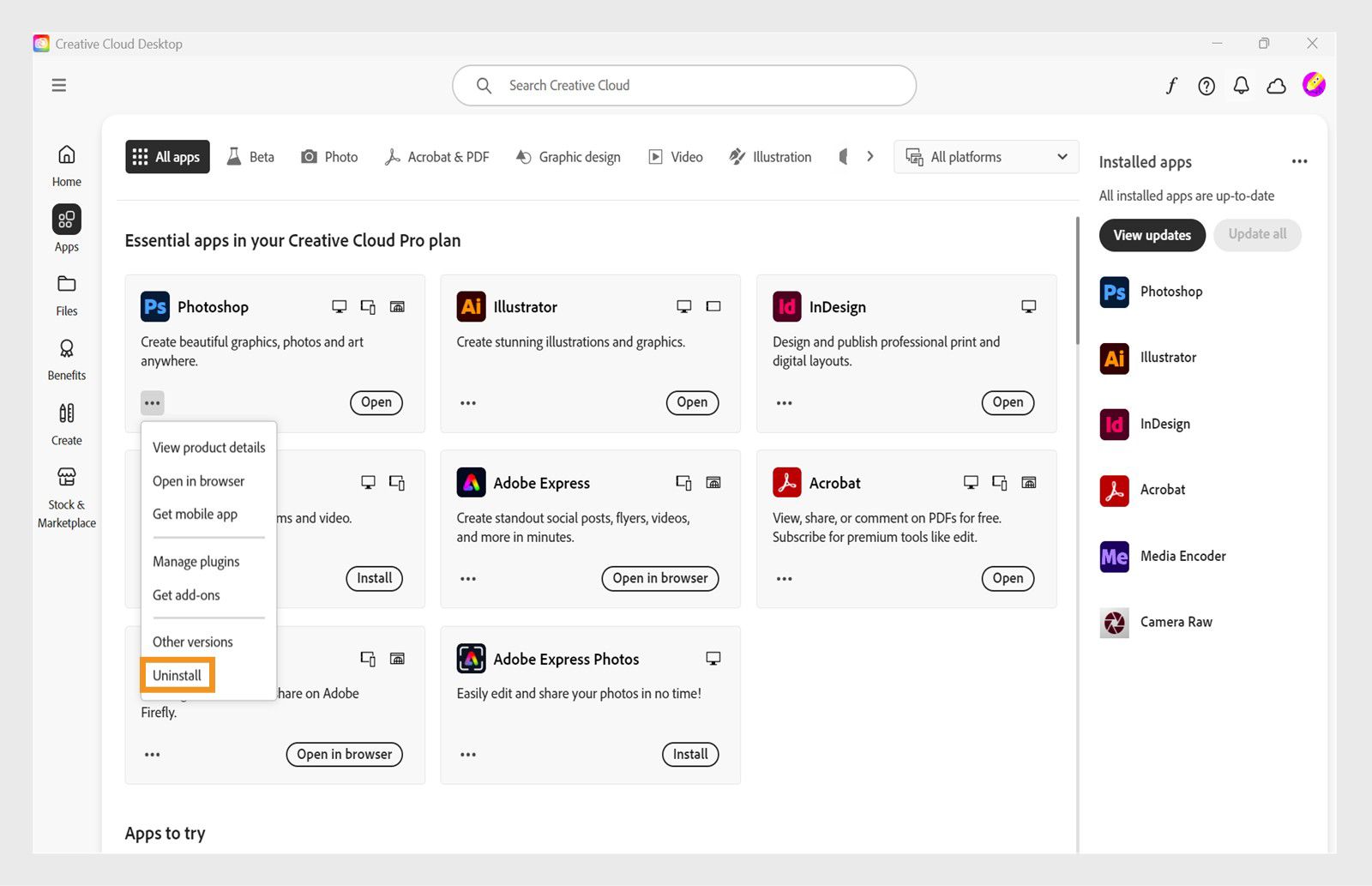
Task: Open the hamburger menu
Action: [x=58, y=85]
